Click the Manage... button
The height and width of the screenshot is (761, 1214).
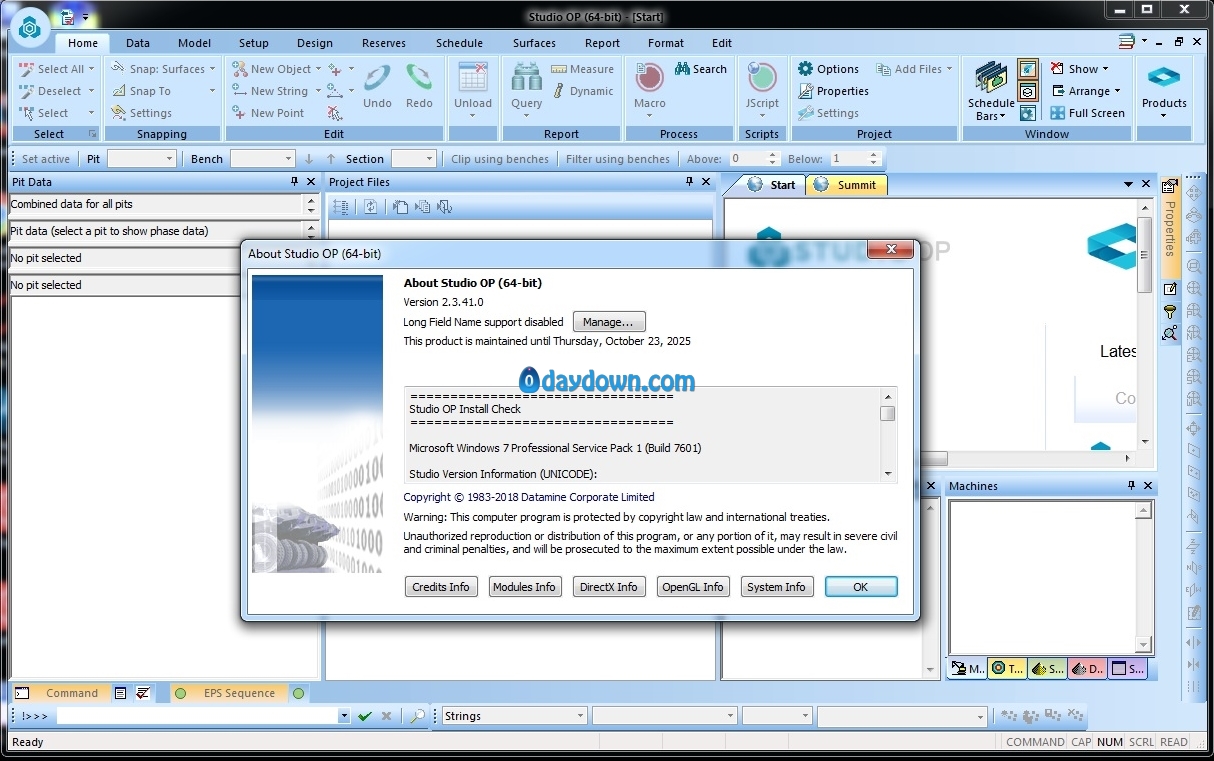609,322
